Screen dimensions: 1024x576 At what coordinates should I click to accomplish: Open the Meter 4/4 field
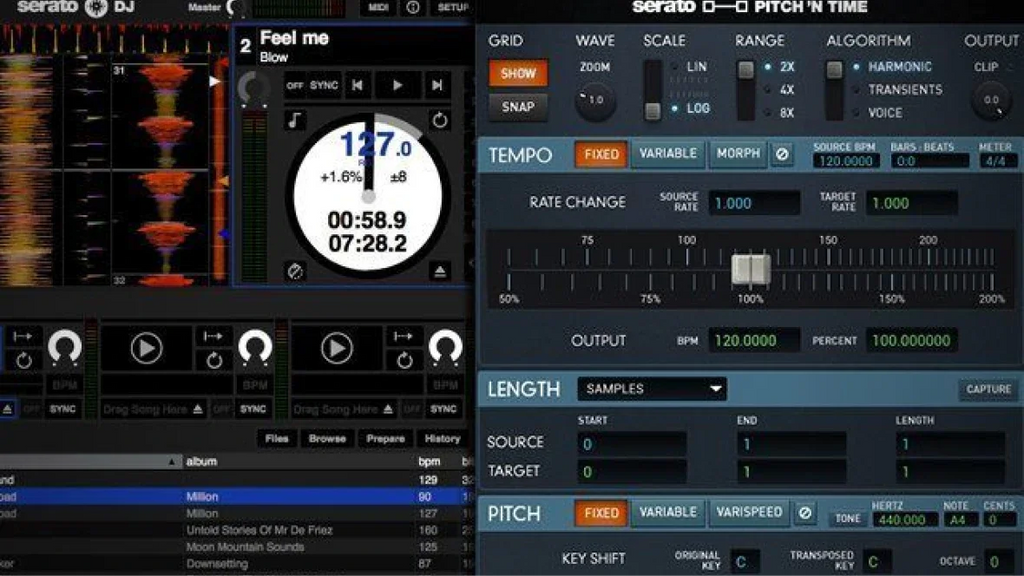tap(996, 161)
